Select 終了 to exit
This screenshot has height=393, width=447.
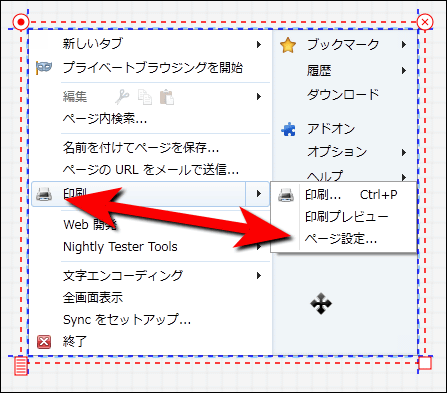point(75,342)
